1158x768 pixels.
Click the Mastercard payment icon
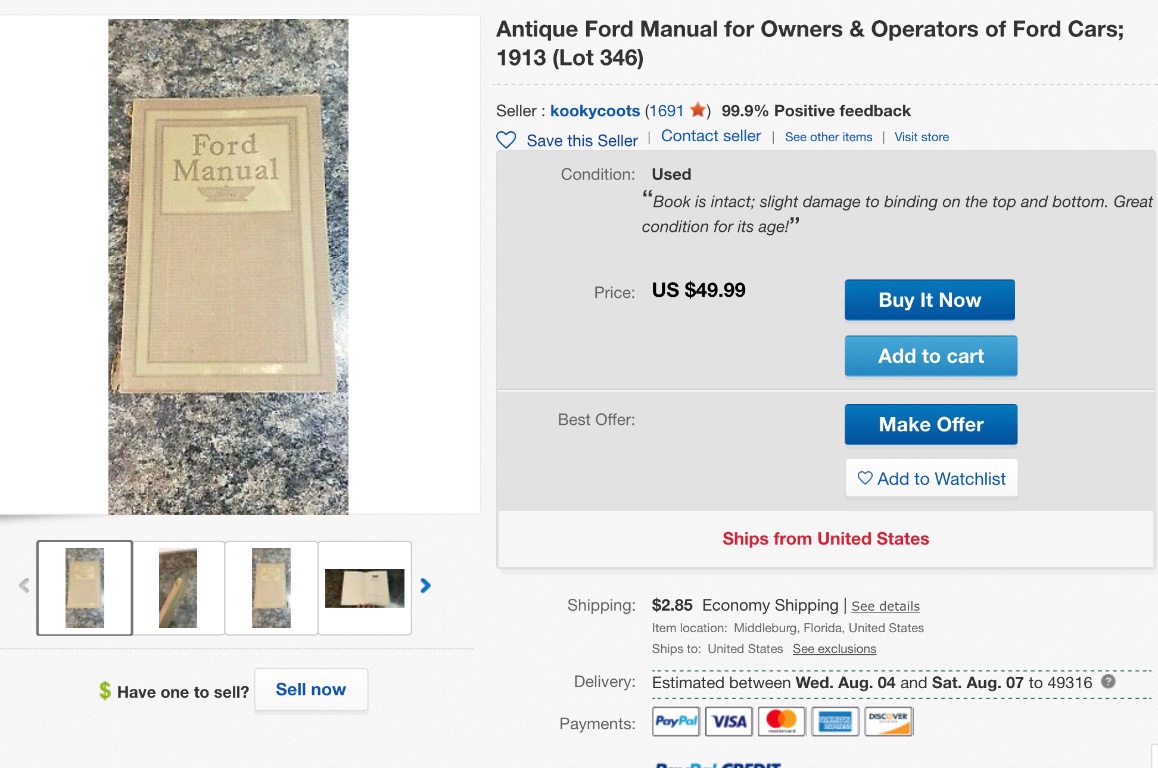click(782, 721)
